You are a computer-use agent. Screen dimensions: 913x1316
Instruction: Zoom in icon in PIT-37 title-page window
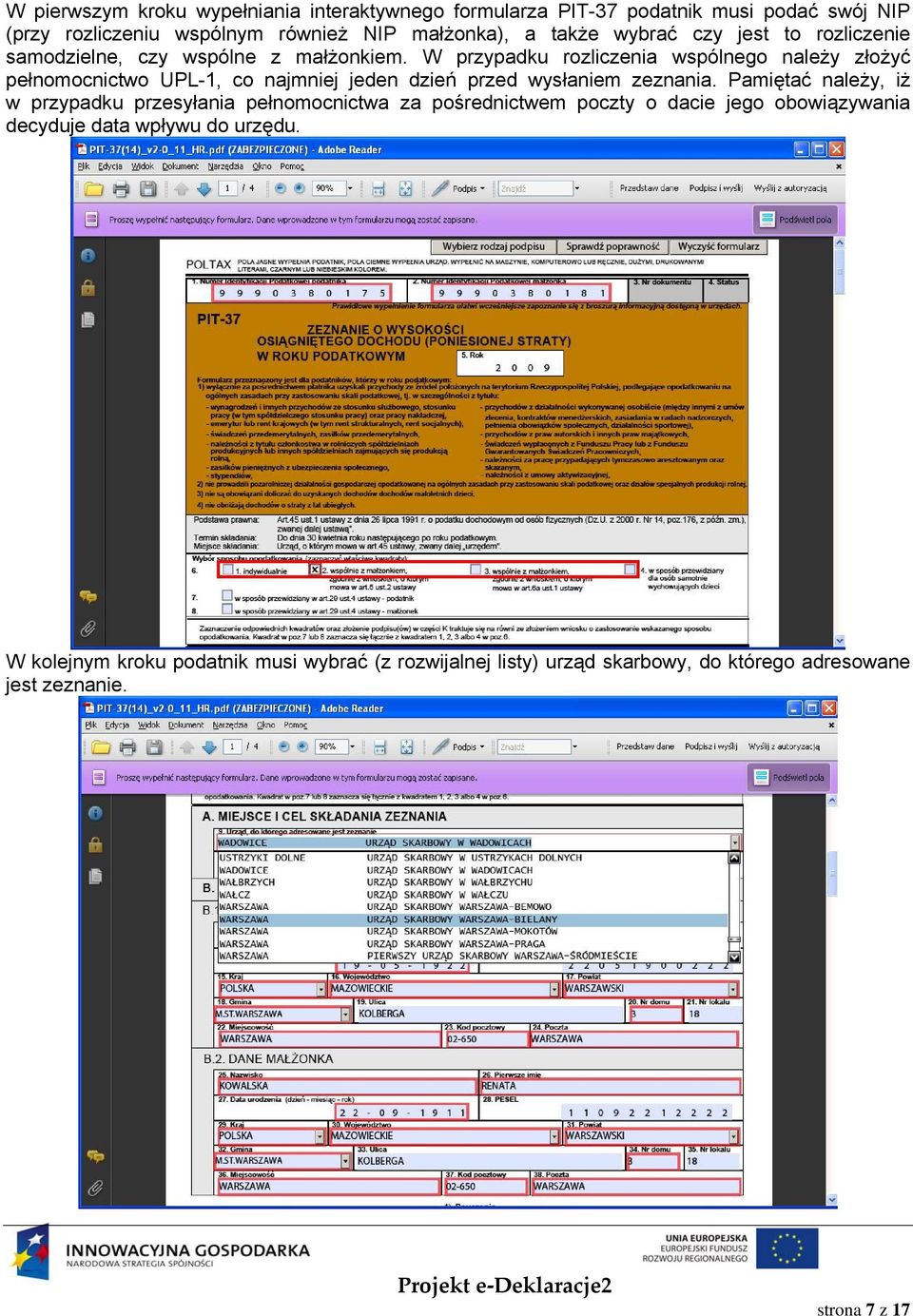coord(300,188)
